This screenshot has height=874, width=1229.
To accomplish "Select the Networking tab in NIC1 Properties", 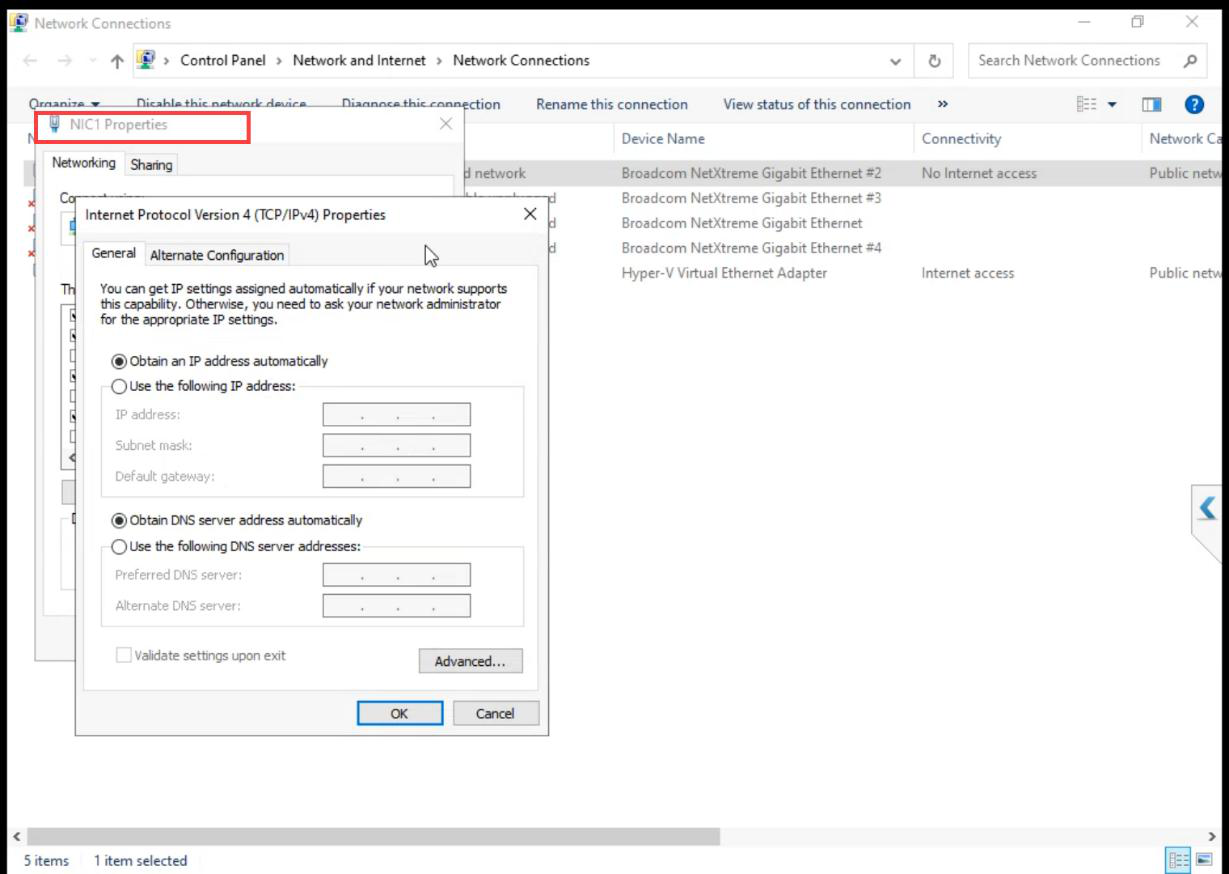I will (84, 163).
